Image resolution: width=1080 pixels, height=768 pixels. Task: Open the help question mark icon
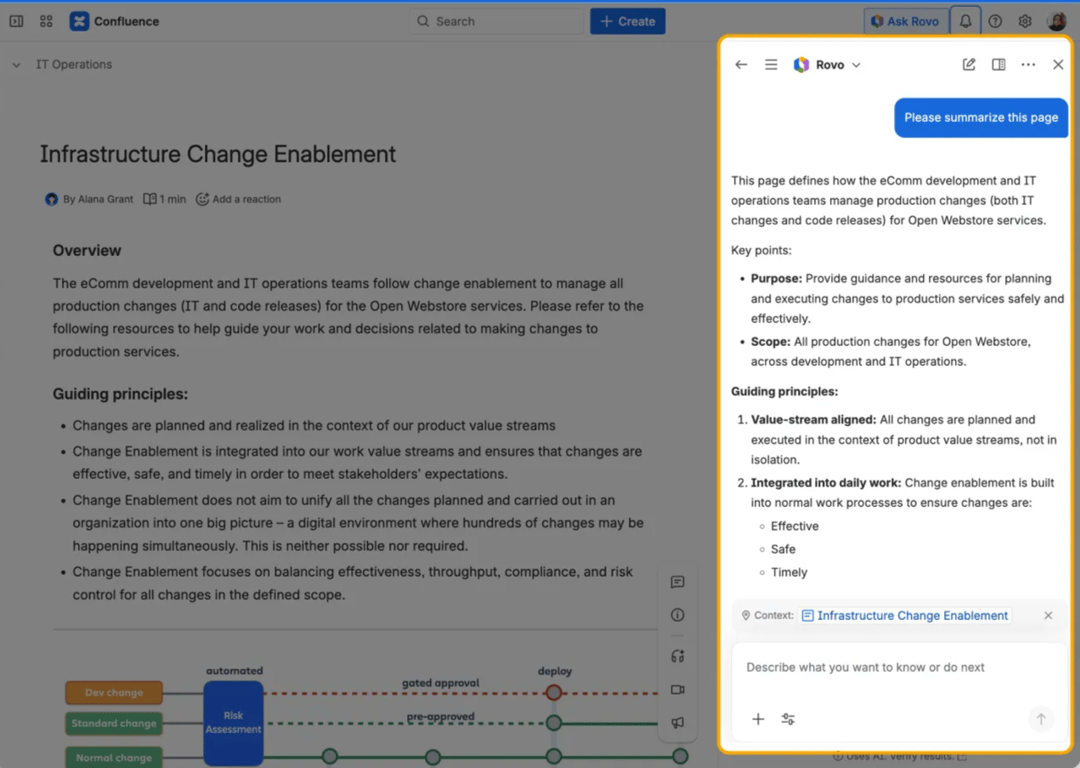point(995,21)
